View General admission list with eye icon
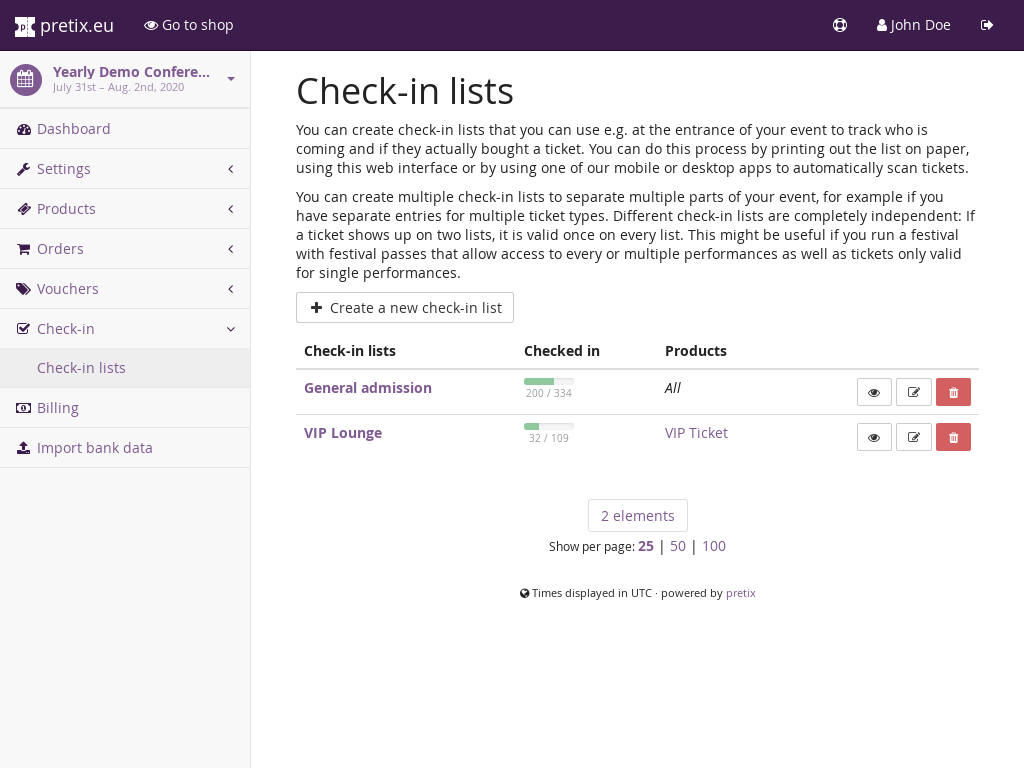1024x768 pixels. 874,392
